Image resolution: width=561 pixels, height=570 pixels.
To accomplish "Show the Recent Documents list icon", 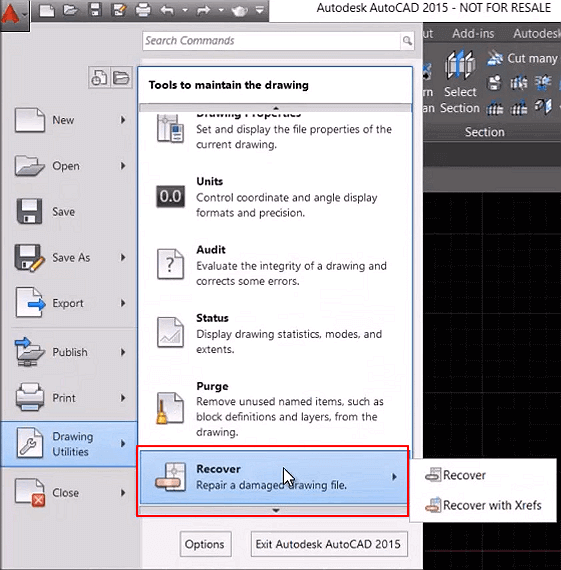I will click(99, 77).
